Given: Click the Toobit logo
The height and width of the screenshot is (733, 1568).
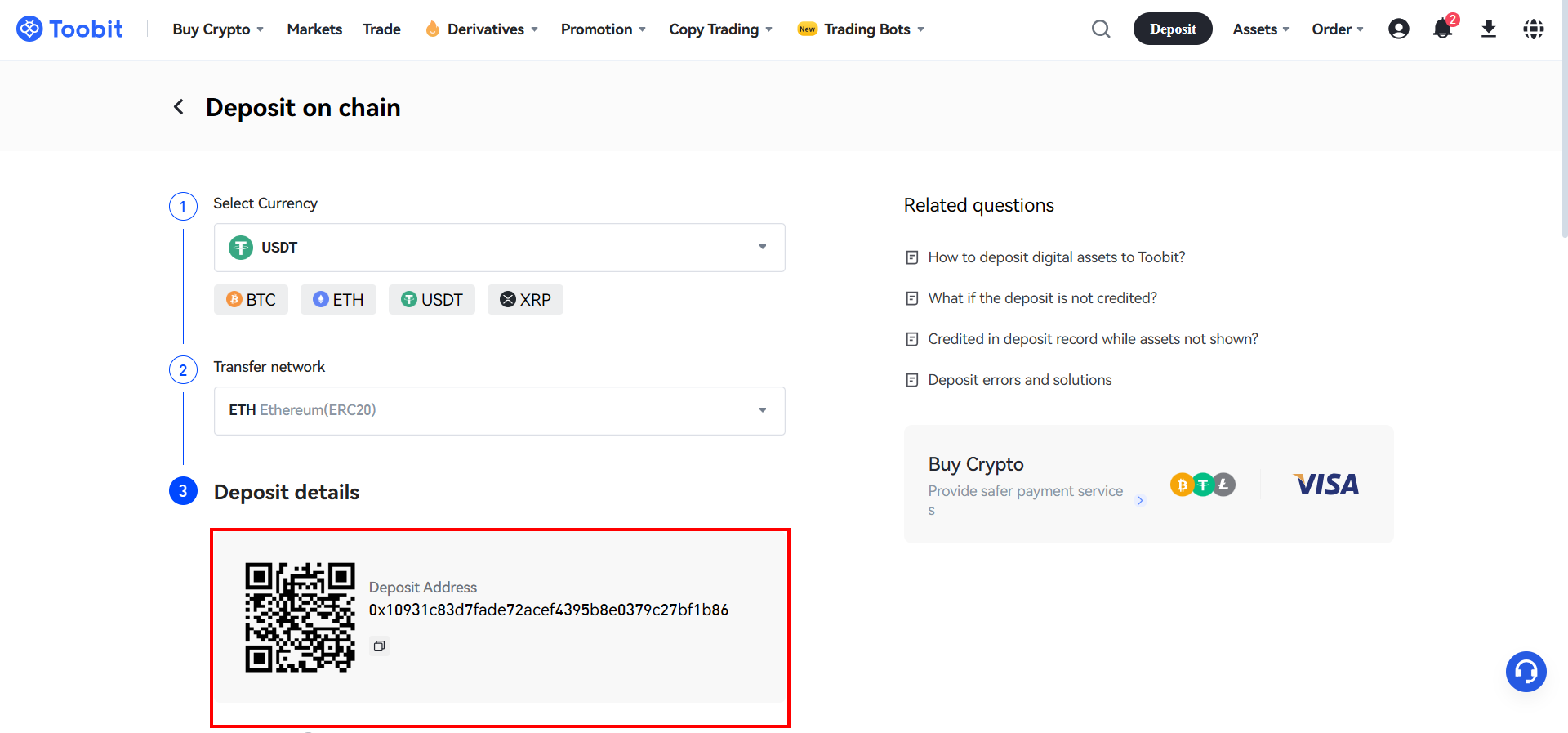Looking at the screenshot, I should 69,29.
